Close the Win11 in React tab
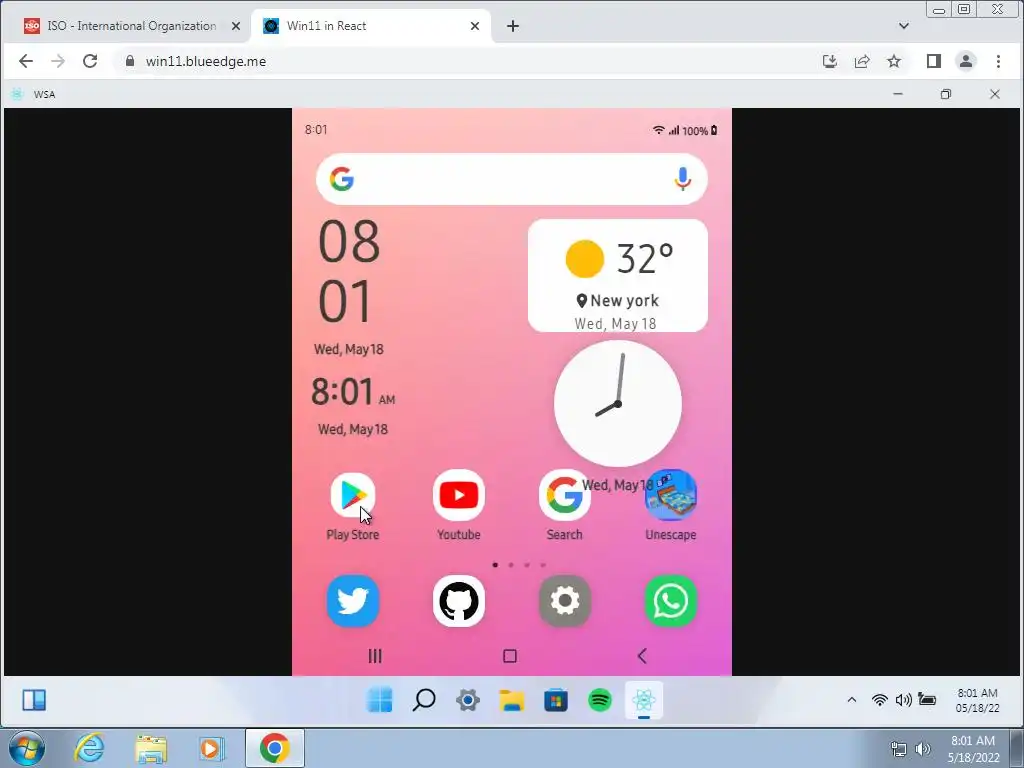1024x768 pixels. 475,26
